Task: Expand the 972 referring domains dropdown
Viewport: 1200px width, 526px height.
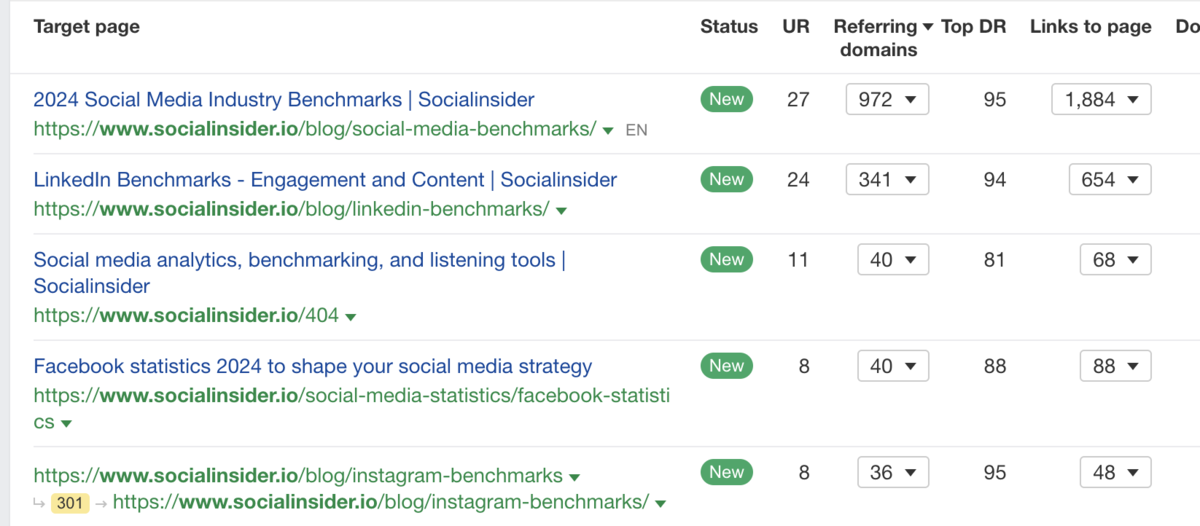Action: (887, 100)
